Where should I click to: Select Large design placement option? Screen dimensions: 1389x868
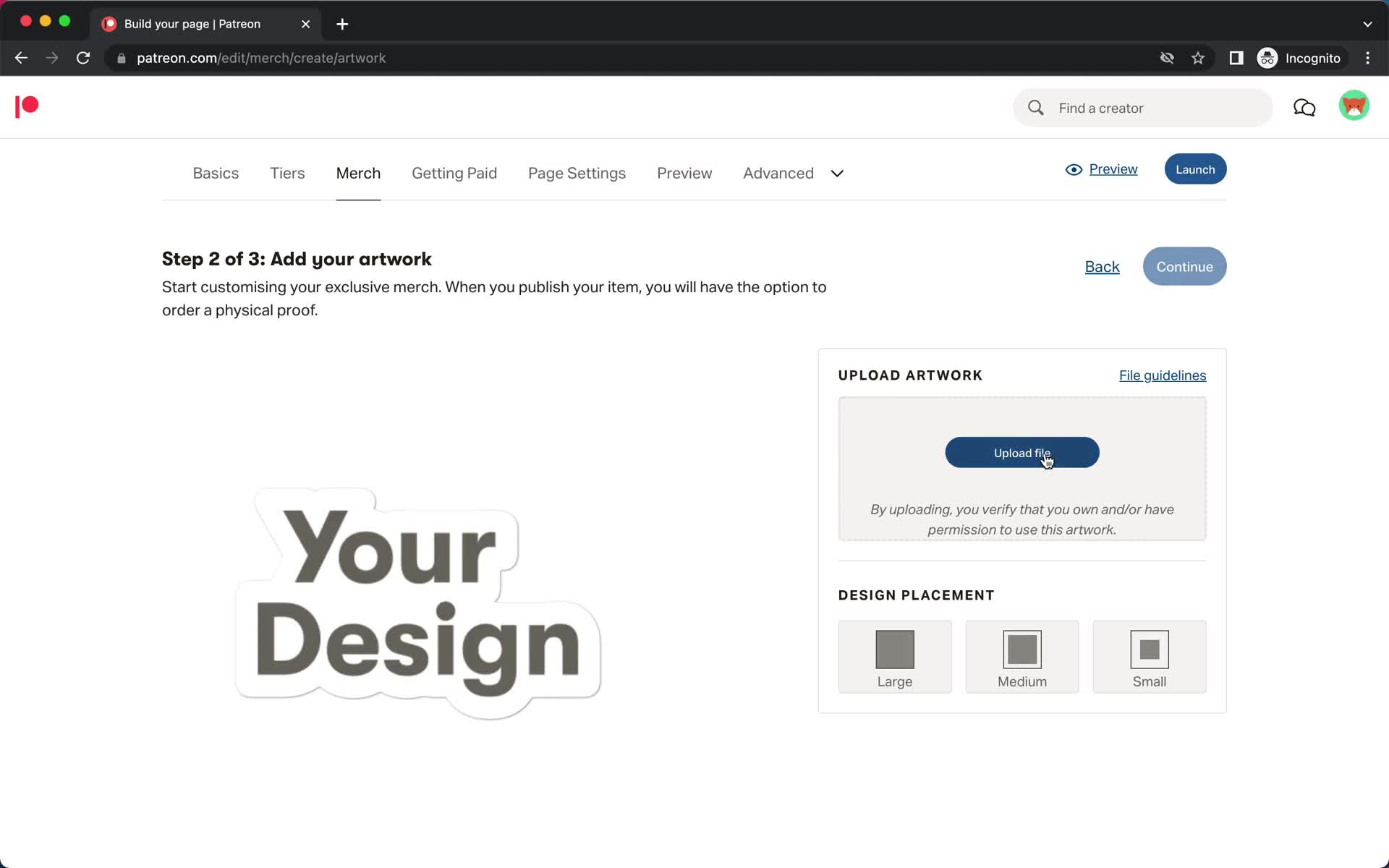click(895, 657)
